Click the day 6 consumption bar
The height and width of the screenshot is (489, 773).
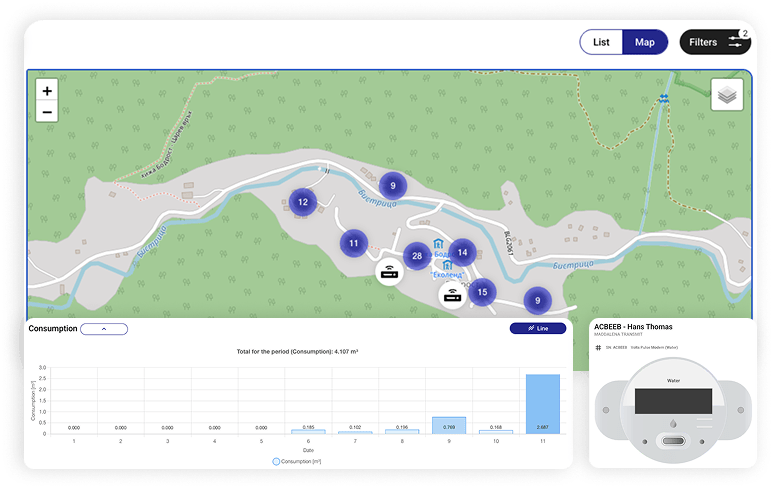pyautogui.click(x=308, y=432)
